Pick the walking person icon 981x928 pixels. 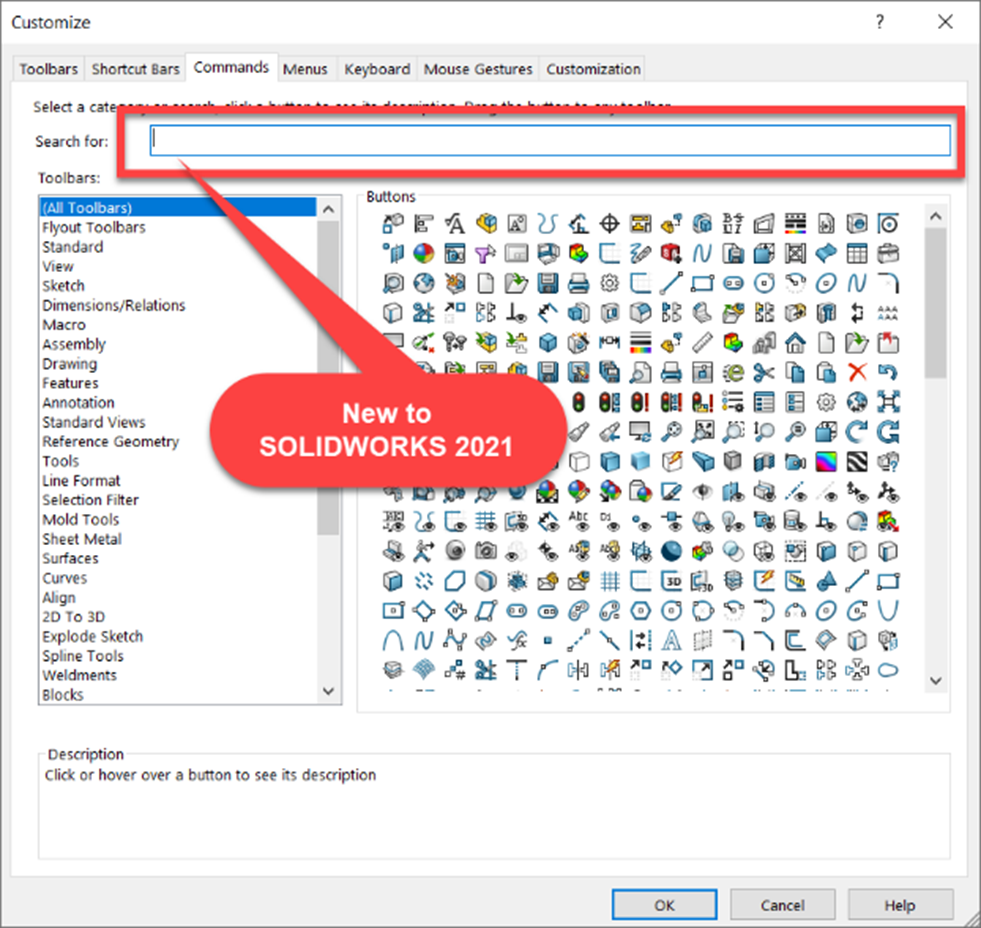424,551
